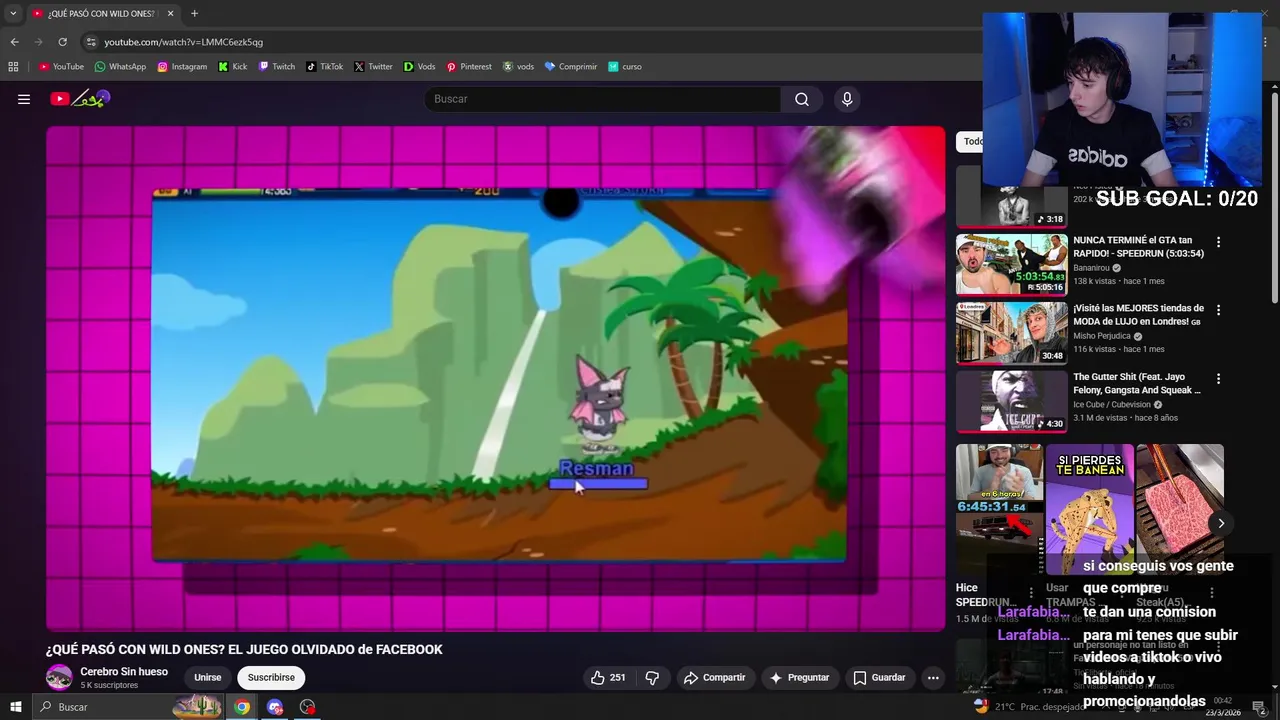The image size is (1280, 720).
Task: Subscribe with the Suscribirse button
Action: (271, 678)
